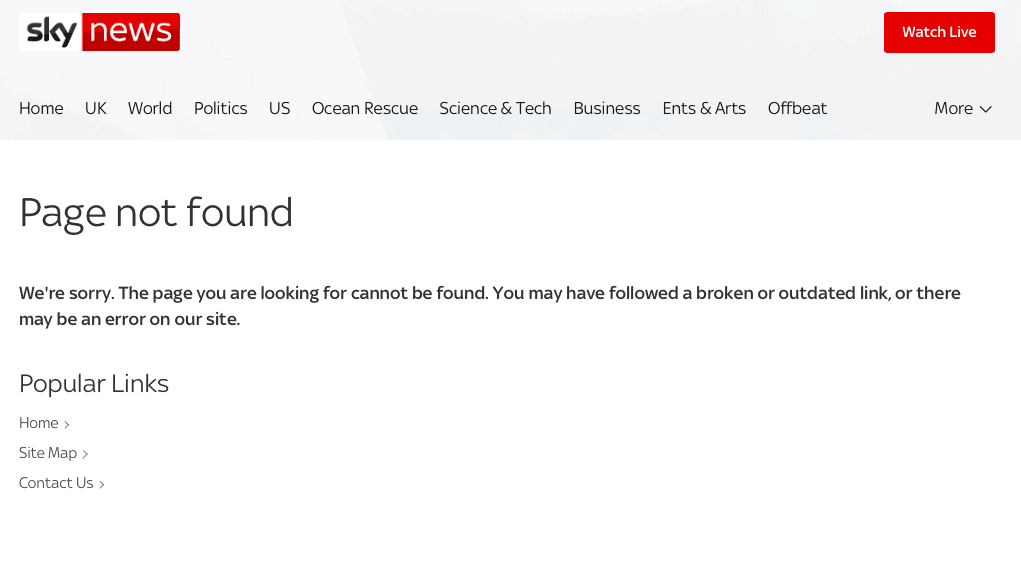This screenshot has height=561, width=1021.
Task: Click the Watch Live button
Action: (939, 32)
